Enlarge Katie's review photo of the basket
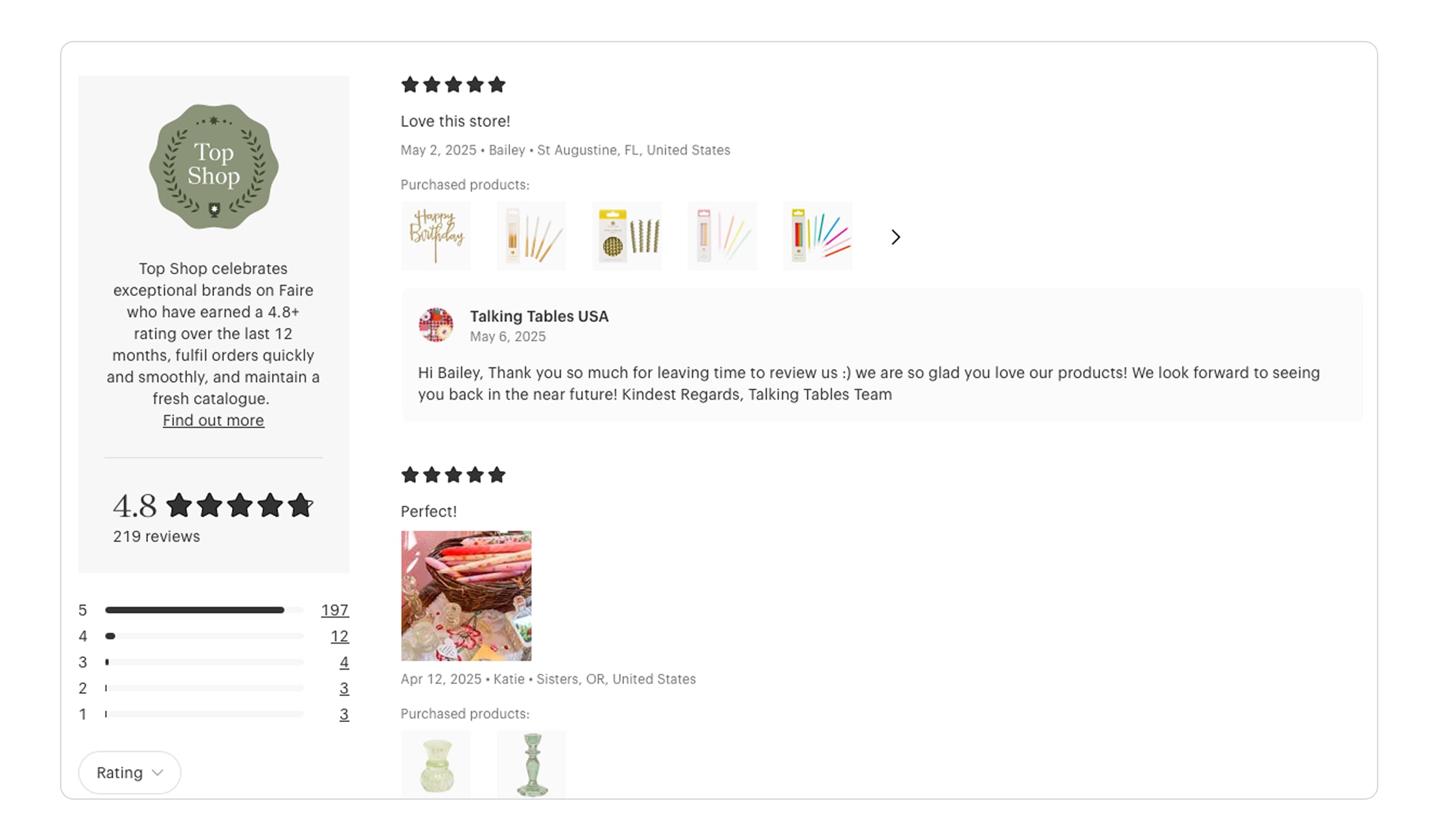Screen dimensions: 1439x840 click(x=466, y=595)
